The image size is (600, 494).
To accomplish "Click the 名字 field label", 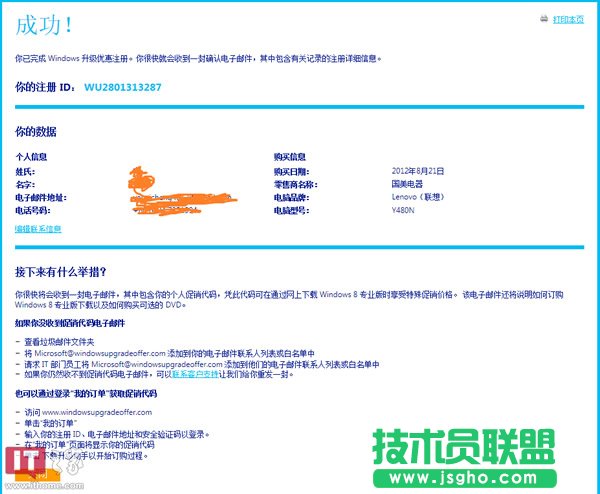I will pos(25,185).
